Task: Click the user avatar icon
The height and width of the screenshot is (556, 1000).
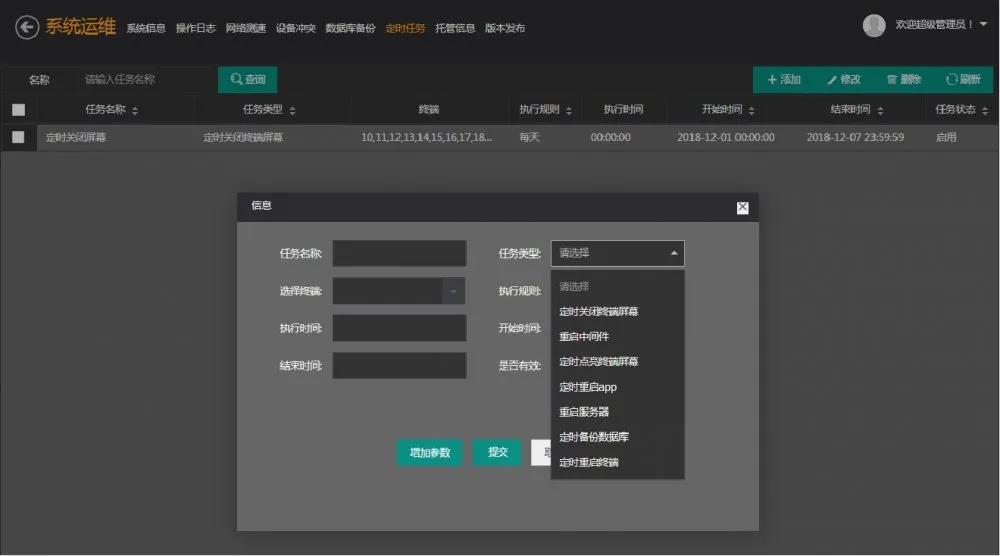Action: click(x=874, y=26)
